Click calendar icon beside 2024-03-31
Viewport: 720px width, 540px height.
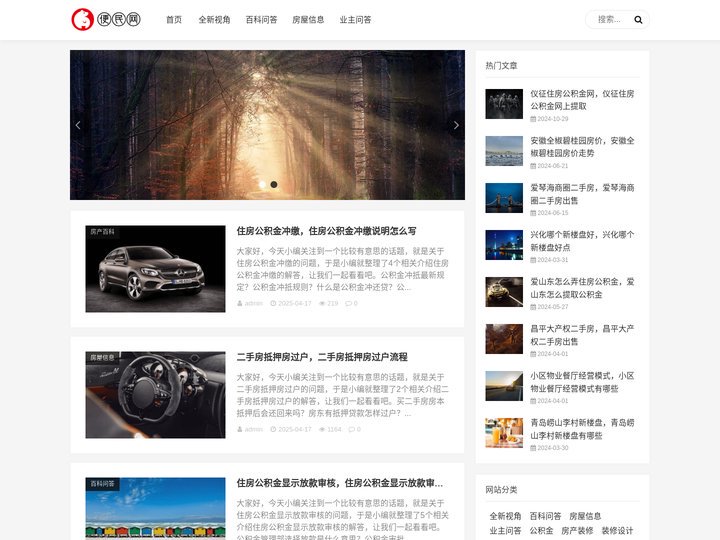point(533,260)
